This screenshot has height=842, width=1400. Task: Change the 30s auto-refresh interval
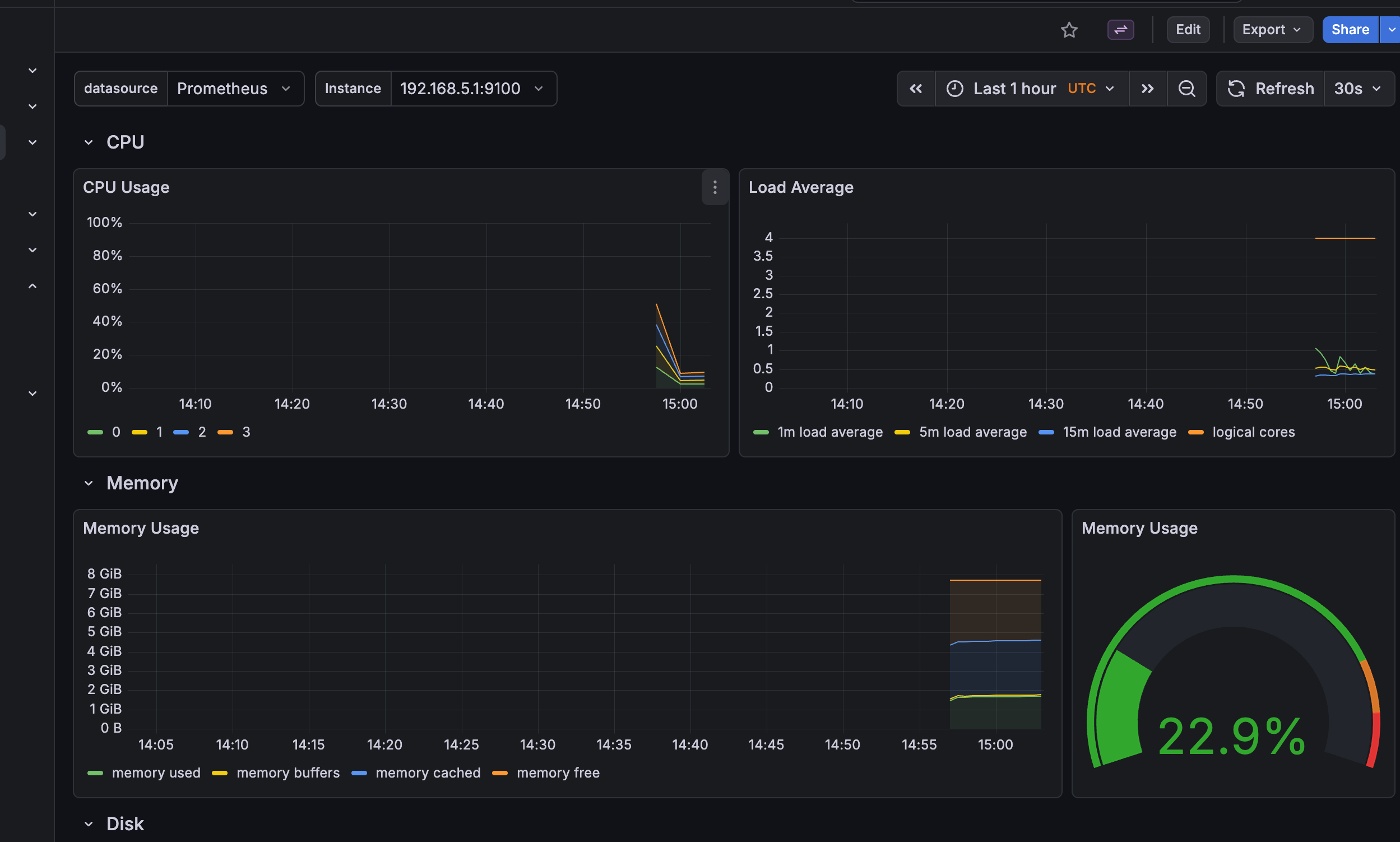[x=1358, y=89]
